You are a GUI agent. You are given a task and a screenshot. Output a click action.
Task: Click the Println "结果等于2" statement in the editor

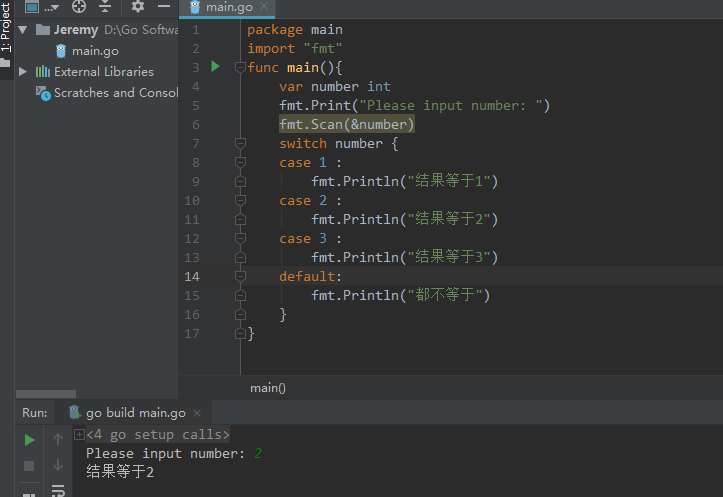point(404,219)
